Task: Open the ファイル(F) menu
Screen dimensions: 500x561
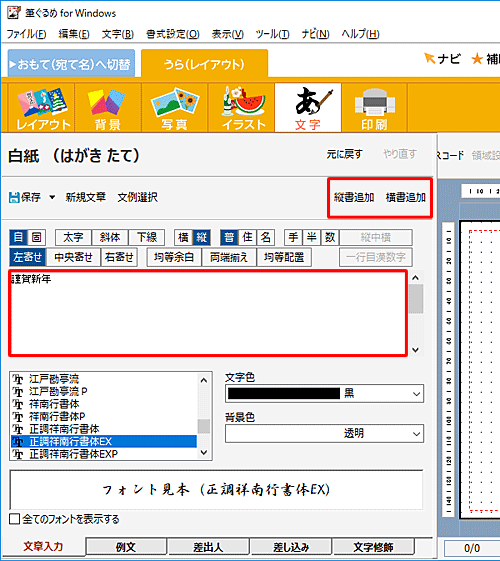Action: click(x=26, y=34)
